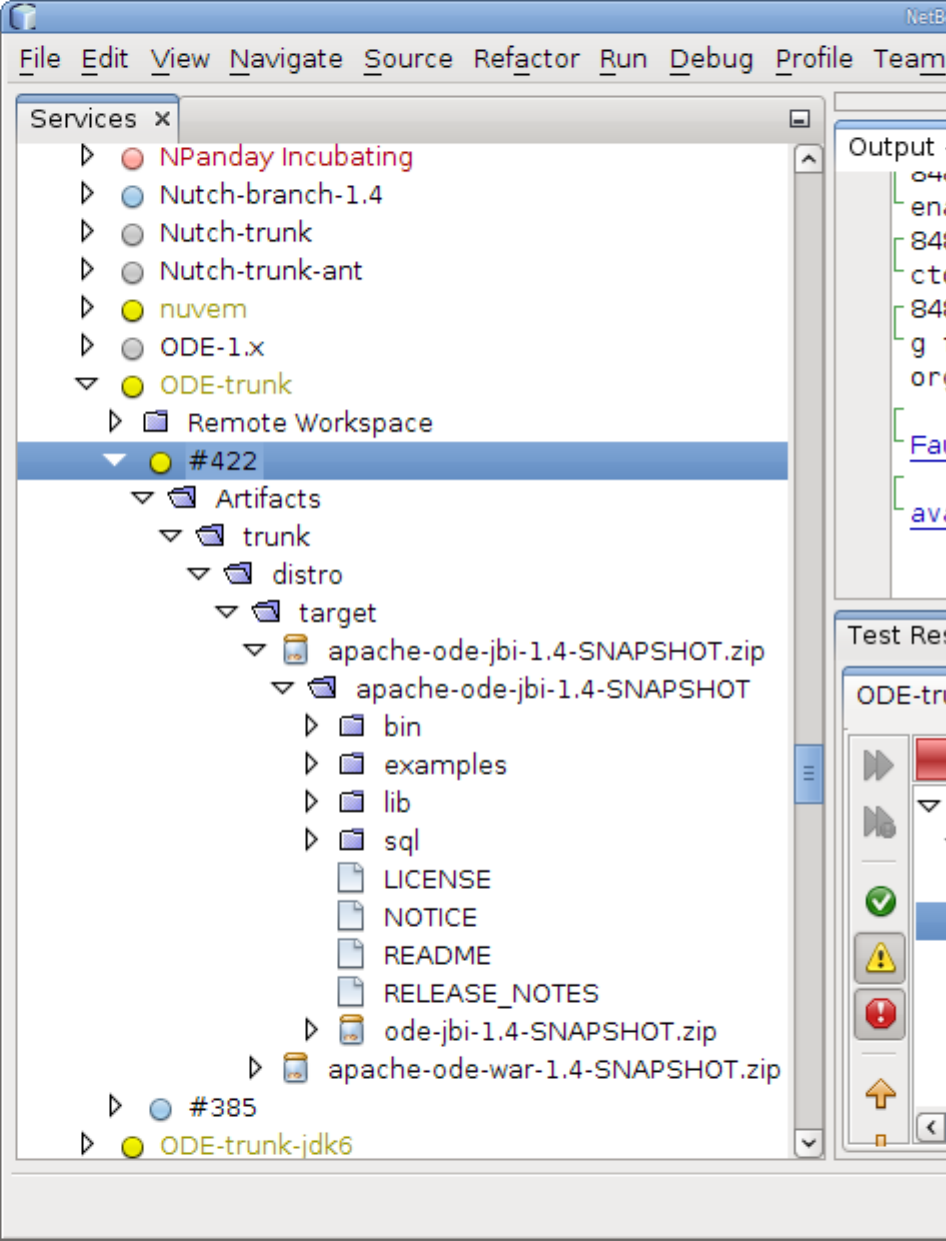Image resolution: width=946 pixels, height=1241 pixels.
Task: Click the blue status ball beside Nutch-branch-1.4
Action: 132,195
